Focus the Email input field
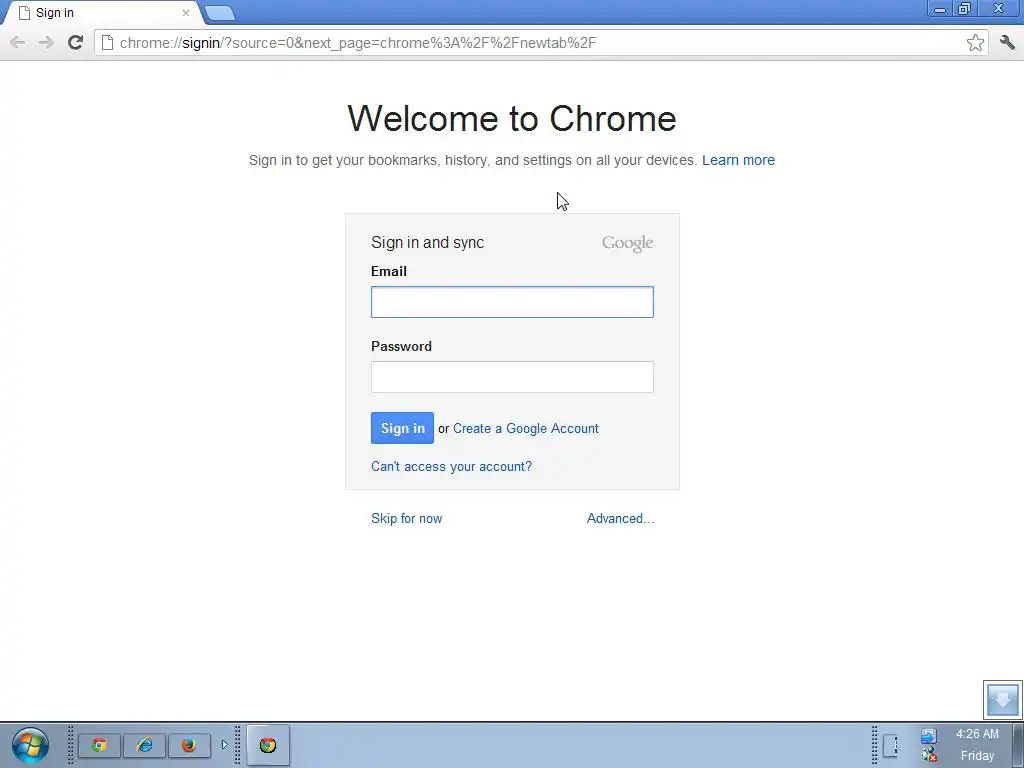The height and width of the screenshot is (768, 1024). click(x=512, y=302)
